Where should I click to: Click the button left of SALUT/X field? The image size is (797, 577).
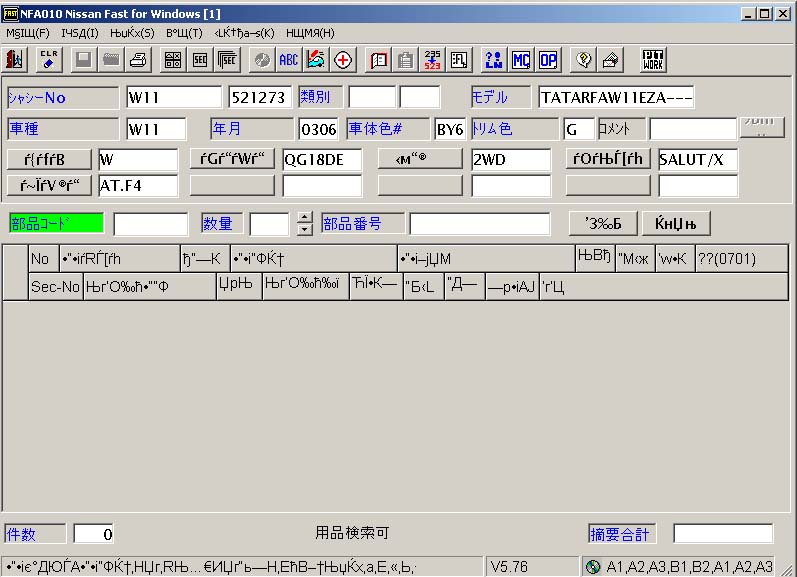[x=608, y=159]
